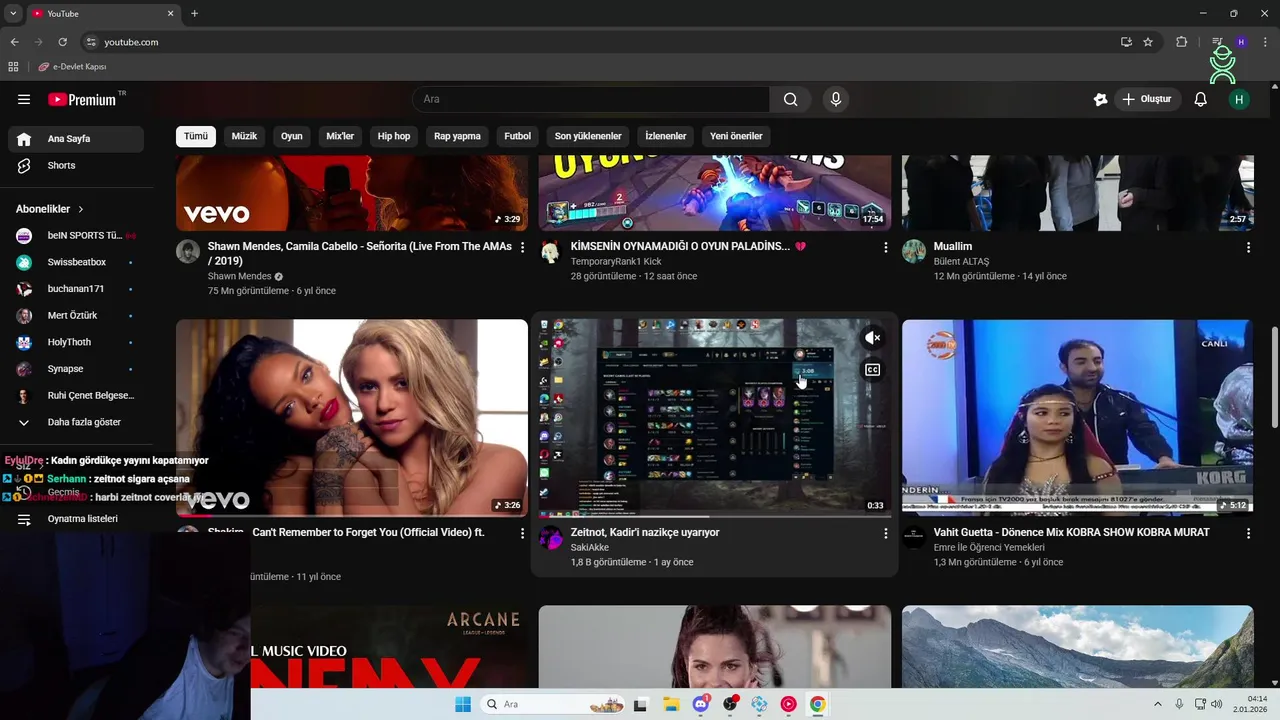This screenshot has width=1280, height=720.
Task: Open Chrome apps grid in bookmarks bar
Action: [x=13, y=67]
